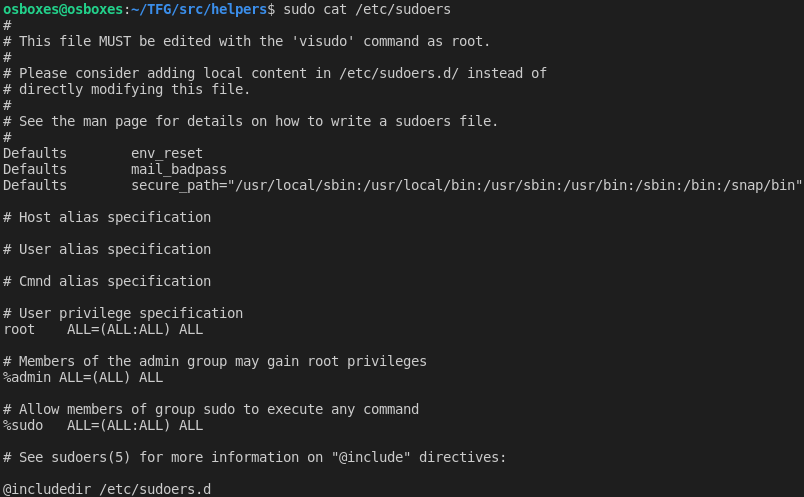The width and height of the screenshot is (804, 497).
Task: Click the 'Members of the admin group' comment
Action: tap(215, 361)
